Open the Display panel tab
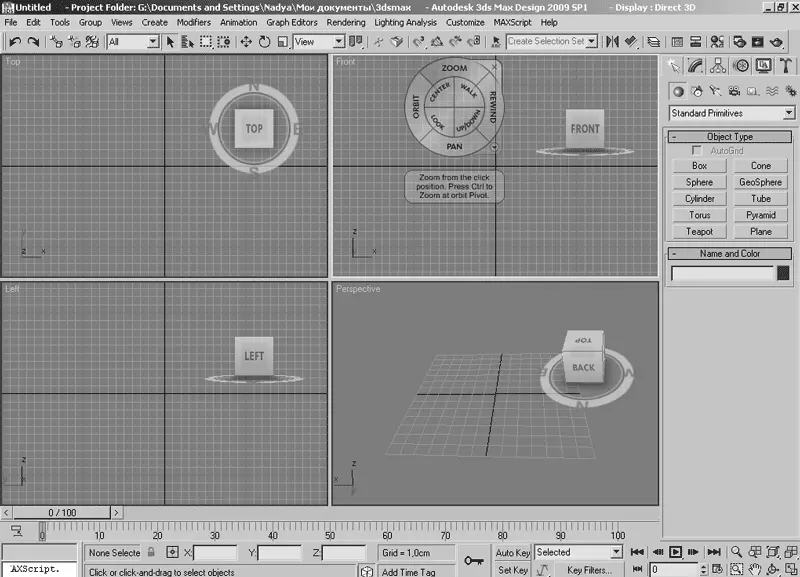Viewport: 800px width, 577px height. (764, 66)
